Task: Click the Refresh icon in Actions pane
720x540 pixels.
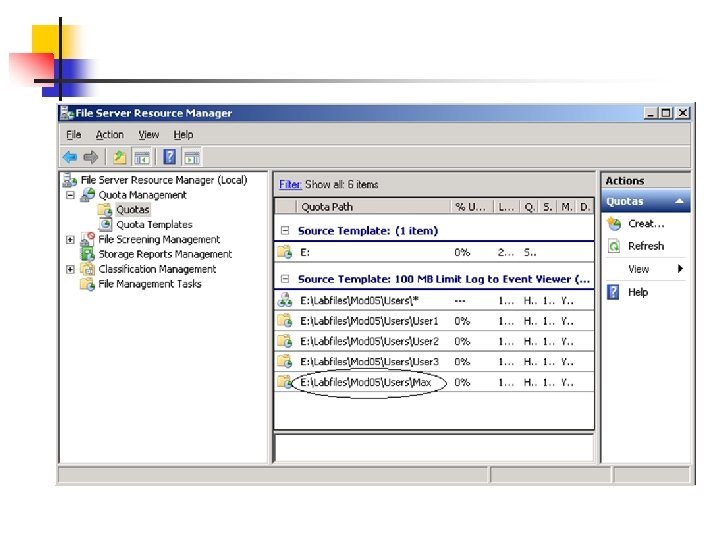Action: [x=614, y=246]
